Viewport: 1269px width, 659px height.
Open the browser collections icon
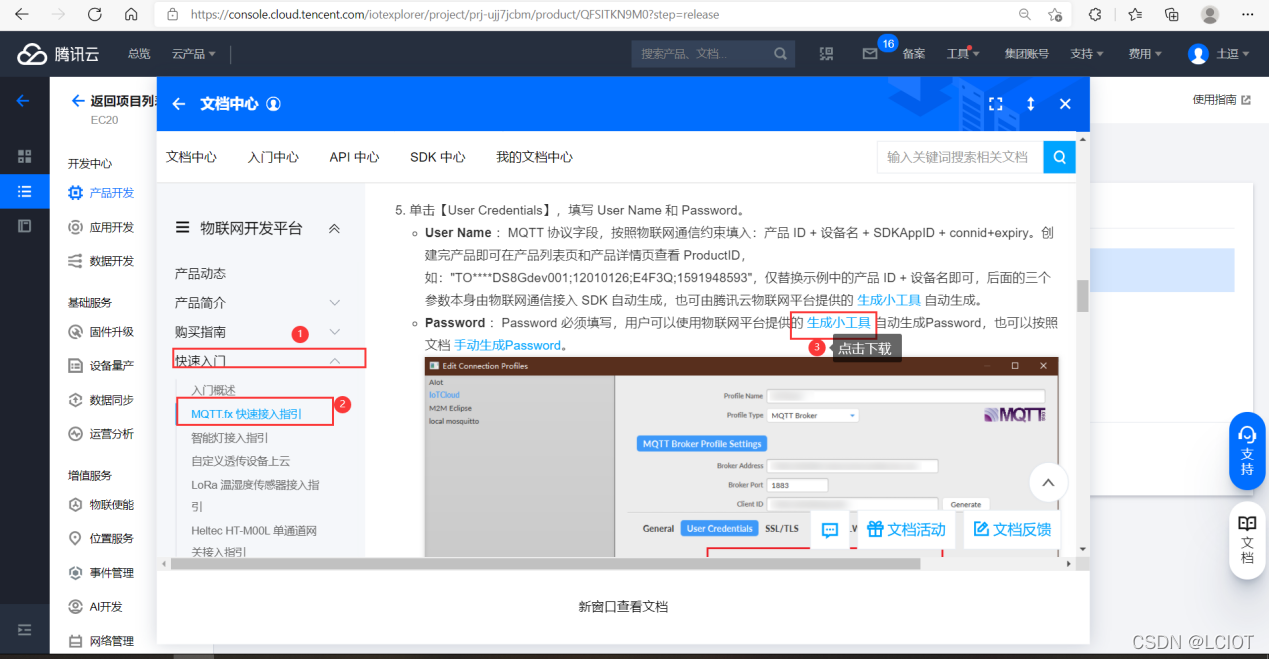[x=1172, y=15]
